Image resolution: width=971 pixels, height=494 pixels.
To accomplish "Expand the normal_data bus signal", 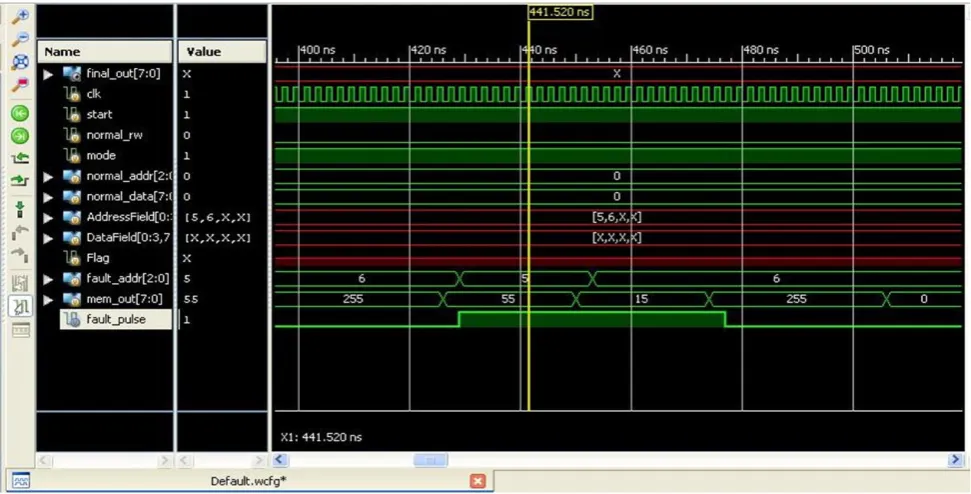I will coord(48,197).
